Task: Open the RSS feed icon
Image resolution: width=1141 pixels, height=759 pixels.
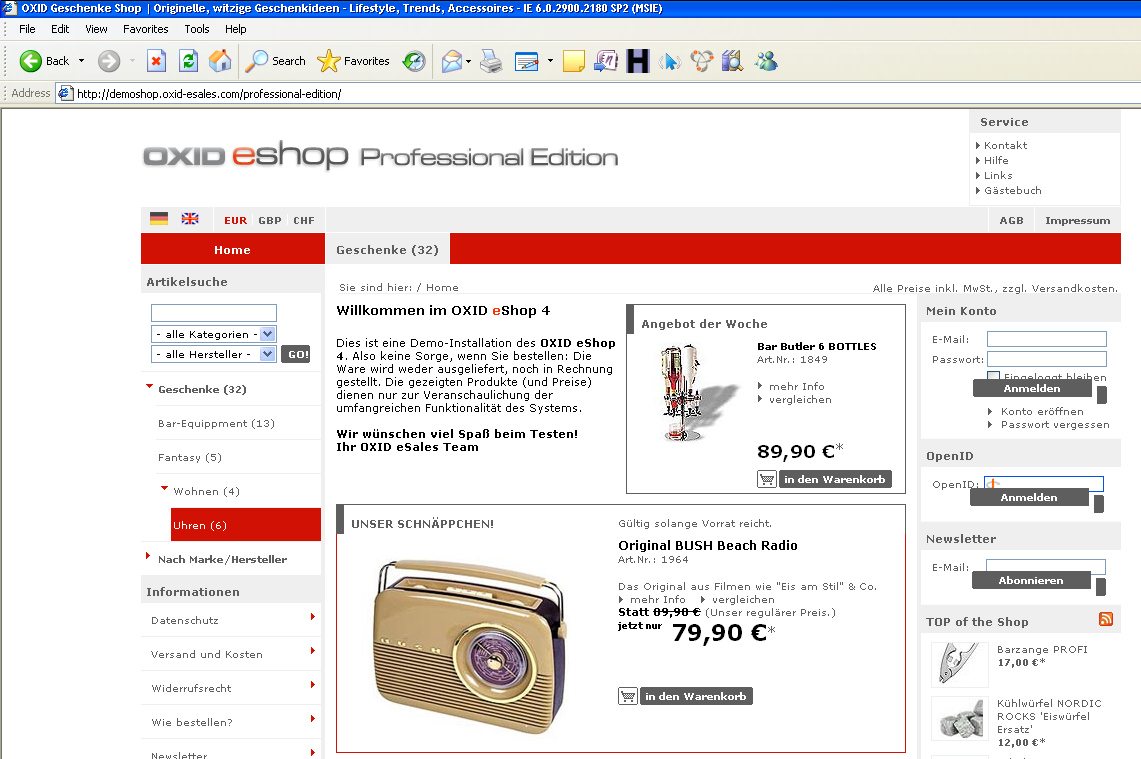Action: click(1106, 620)
